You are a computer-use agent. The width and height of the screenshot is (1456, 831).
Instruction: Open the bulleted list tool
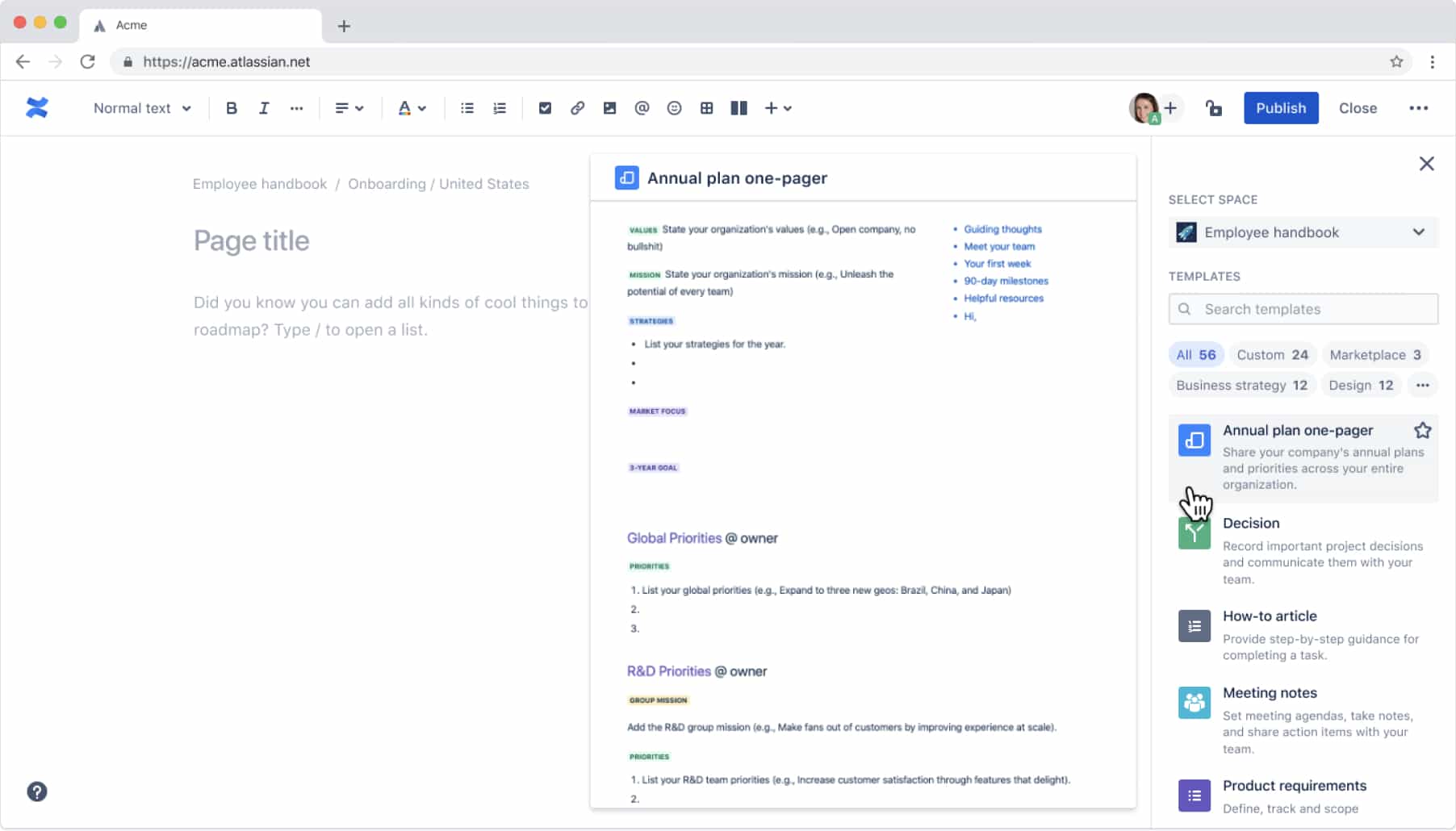pos(467,107)
